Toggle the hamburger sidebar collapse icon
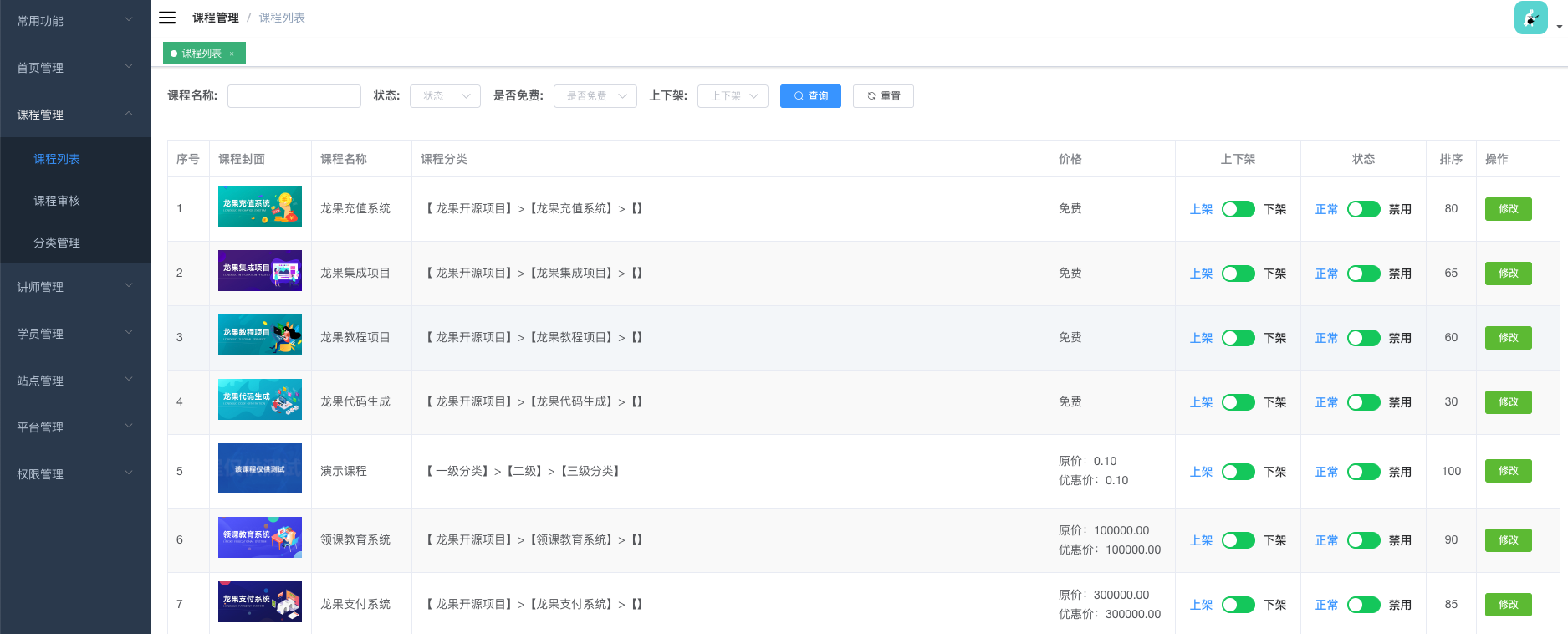The height and width of the screenshot is (634, 1568). (167, 18)
